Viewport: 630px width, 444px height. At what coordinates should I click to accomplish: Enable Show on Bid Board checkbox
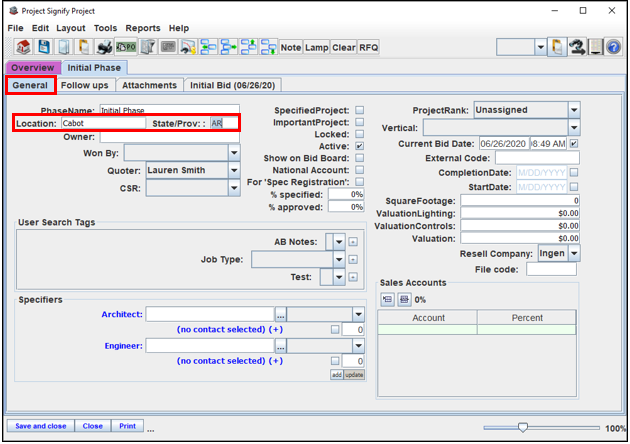tap(360, 158)
